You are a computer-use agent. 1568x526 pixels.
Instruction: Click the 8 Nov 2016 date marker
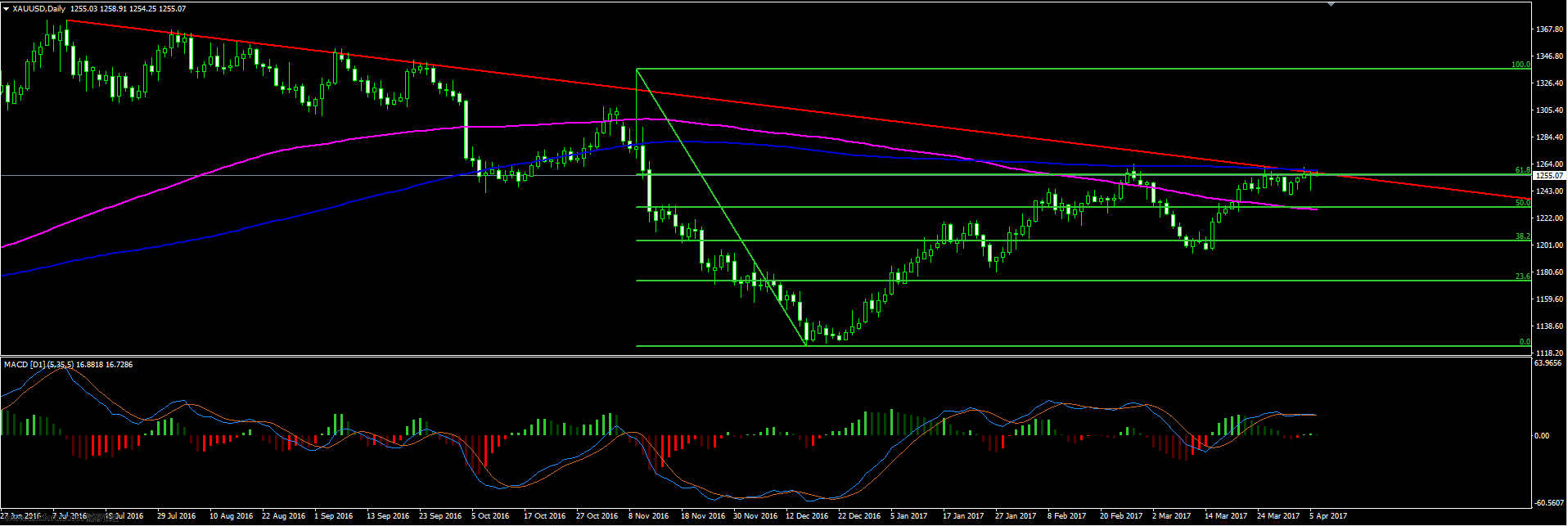tap(648, 516)
